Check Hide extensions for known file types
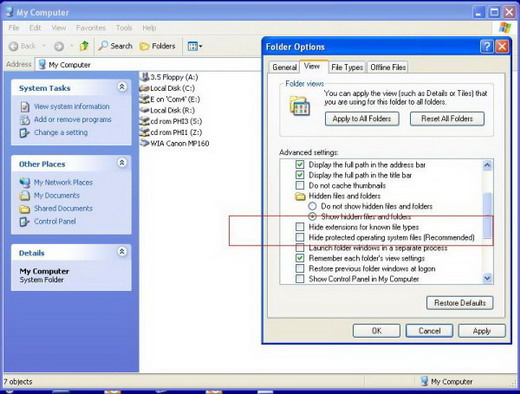Viewport: 520px width, 394px height. (300, 227)
